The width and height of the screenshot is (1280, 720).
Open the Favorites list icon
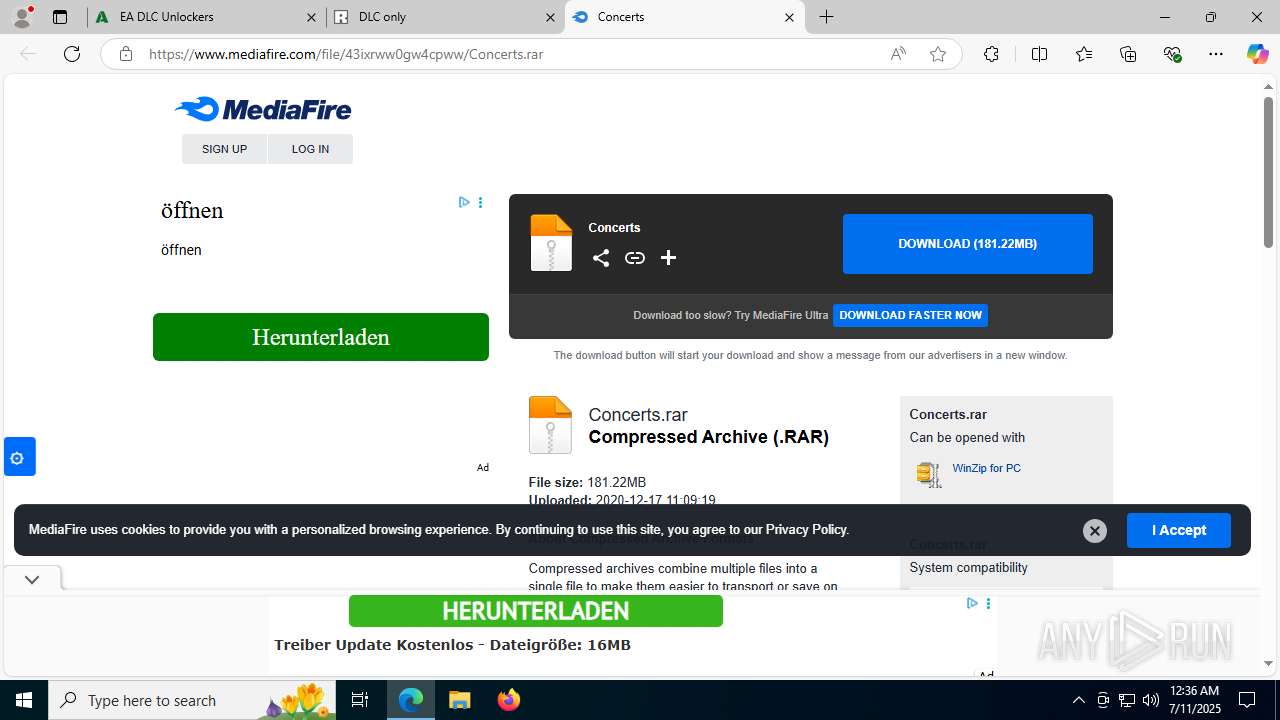coord(1084,54)
